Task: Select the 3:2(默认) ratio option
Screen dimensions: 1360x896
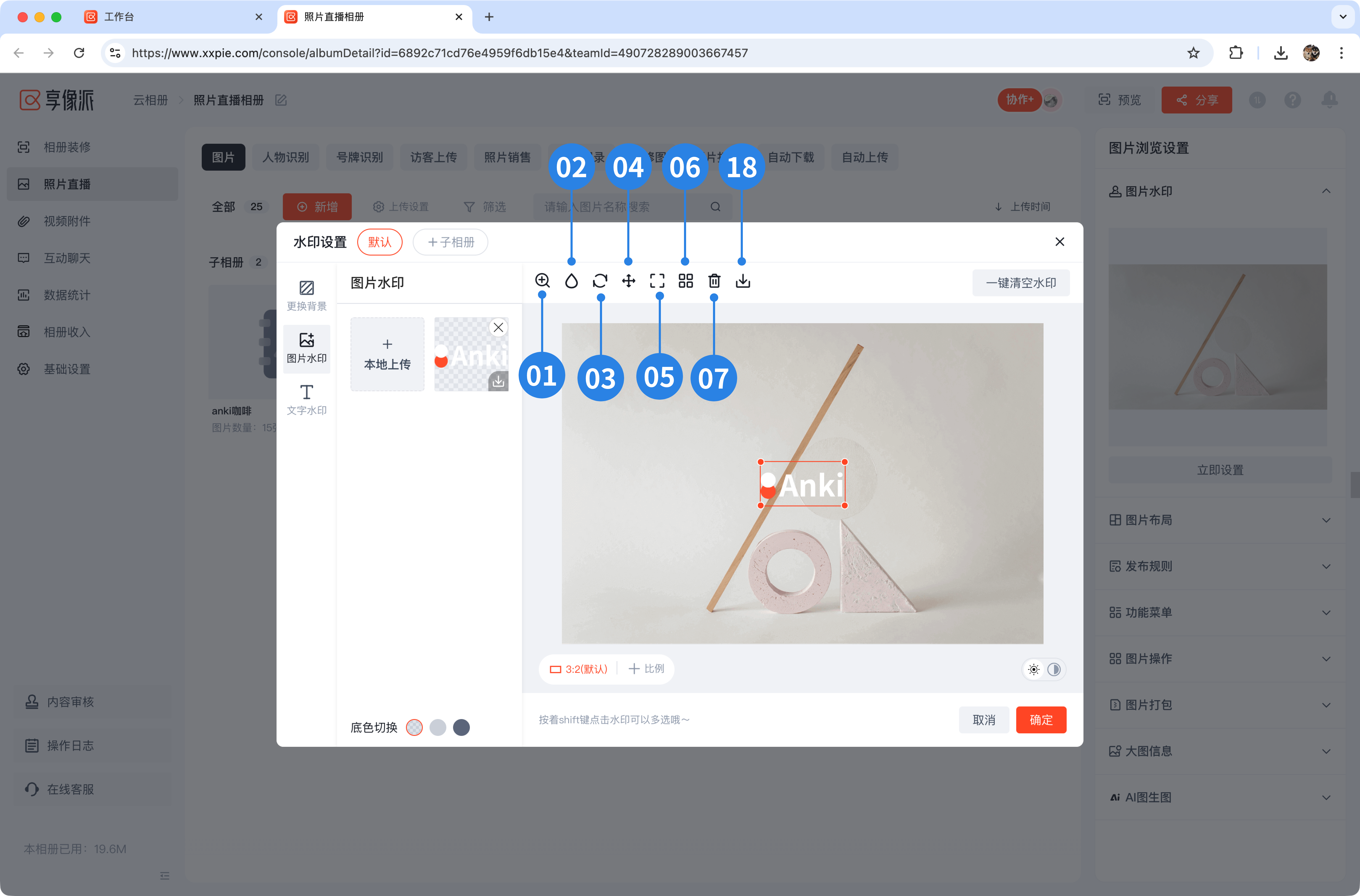Action: click(x=578, y=669)
